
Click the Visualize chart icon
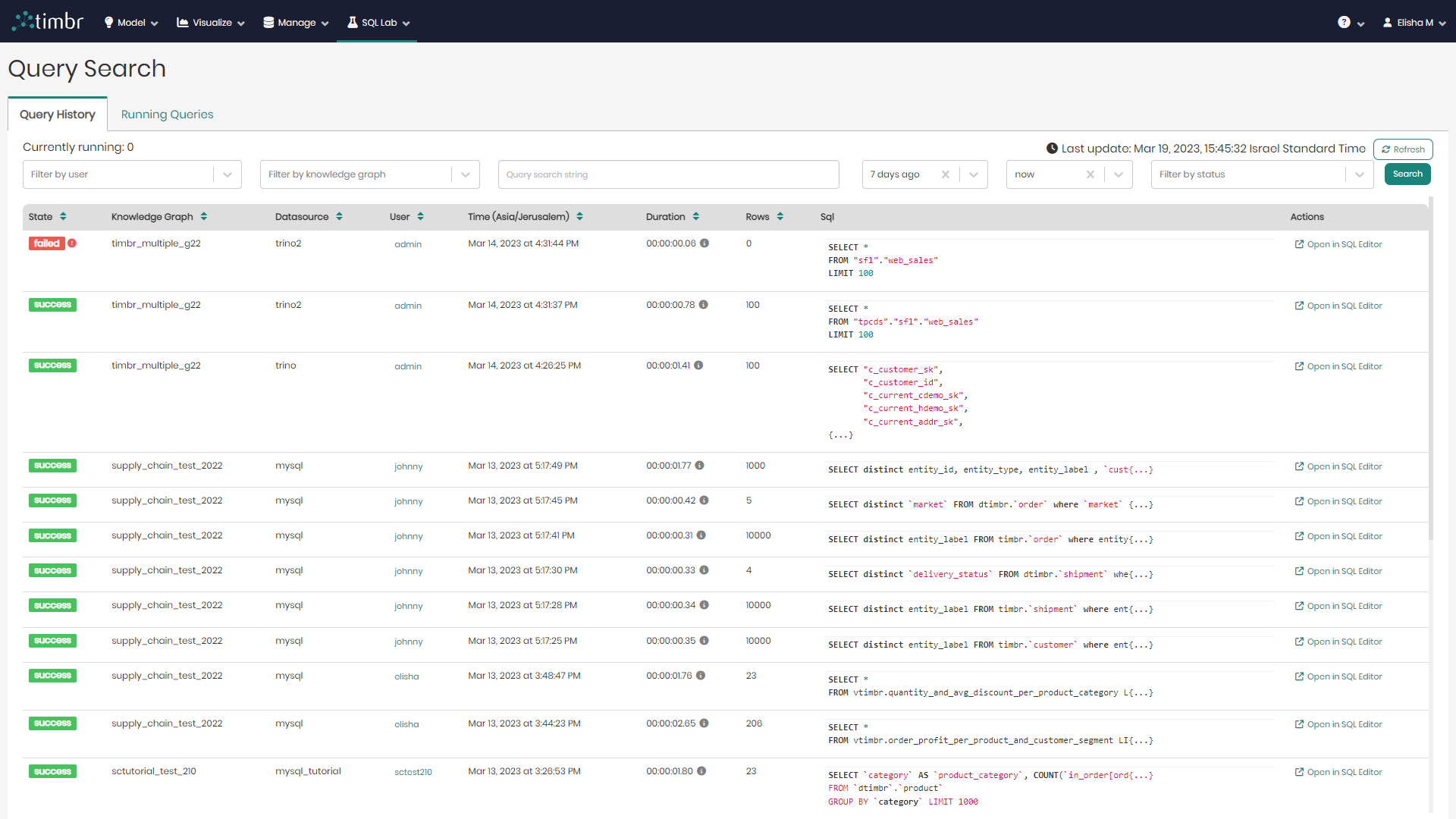pos(183,22)
